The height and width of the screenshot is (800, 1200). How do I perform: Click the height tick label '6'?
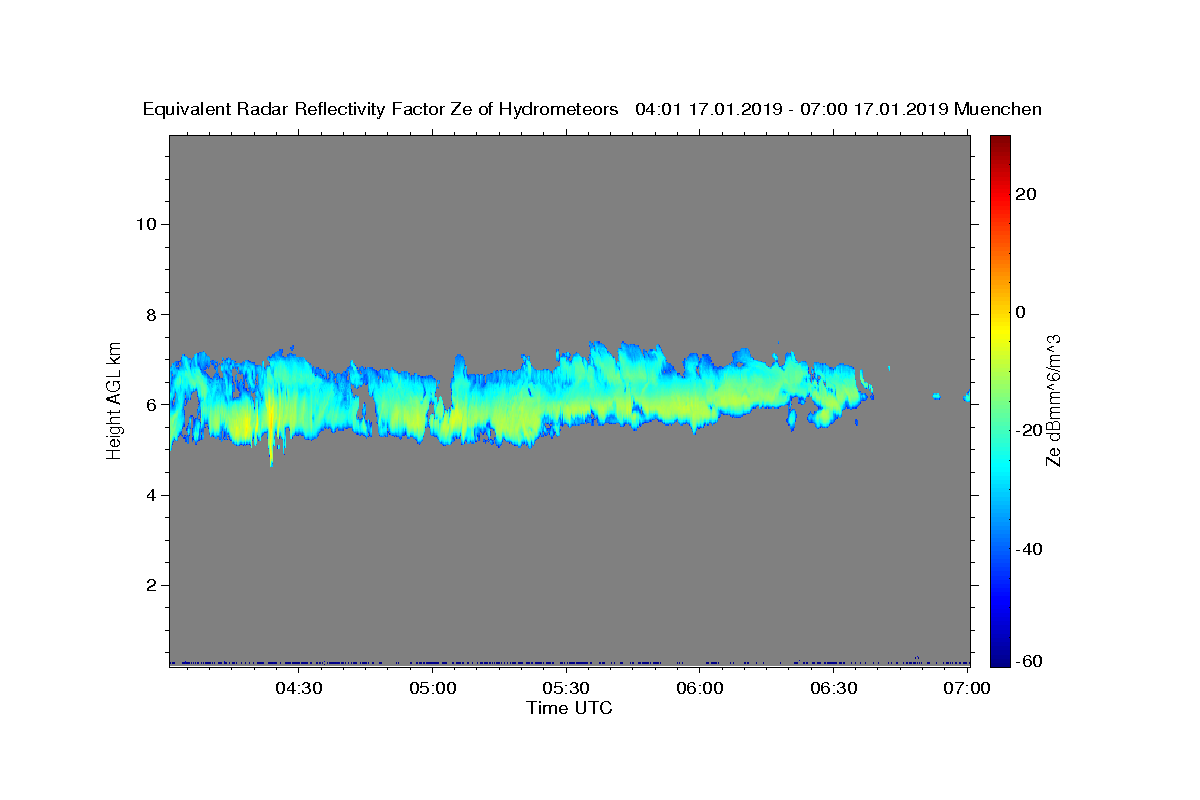coord(149,405)
